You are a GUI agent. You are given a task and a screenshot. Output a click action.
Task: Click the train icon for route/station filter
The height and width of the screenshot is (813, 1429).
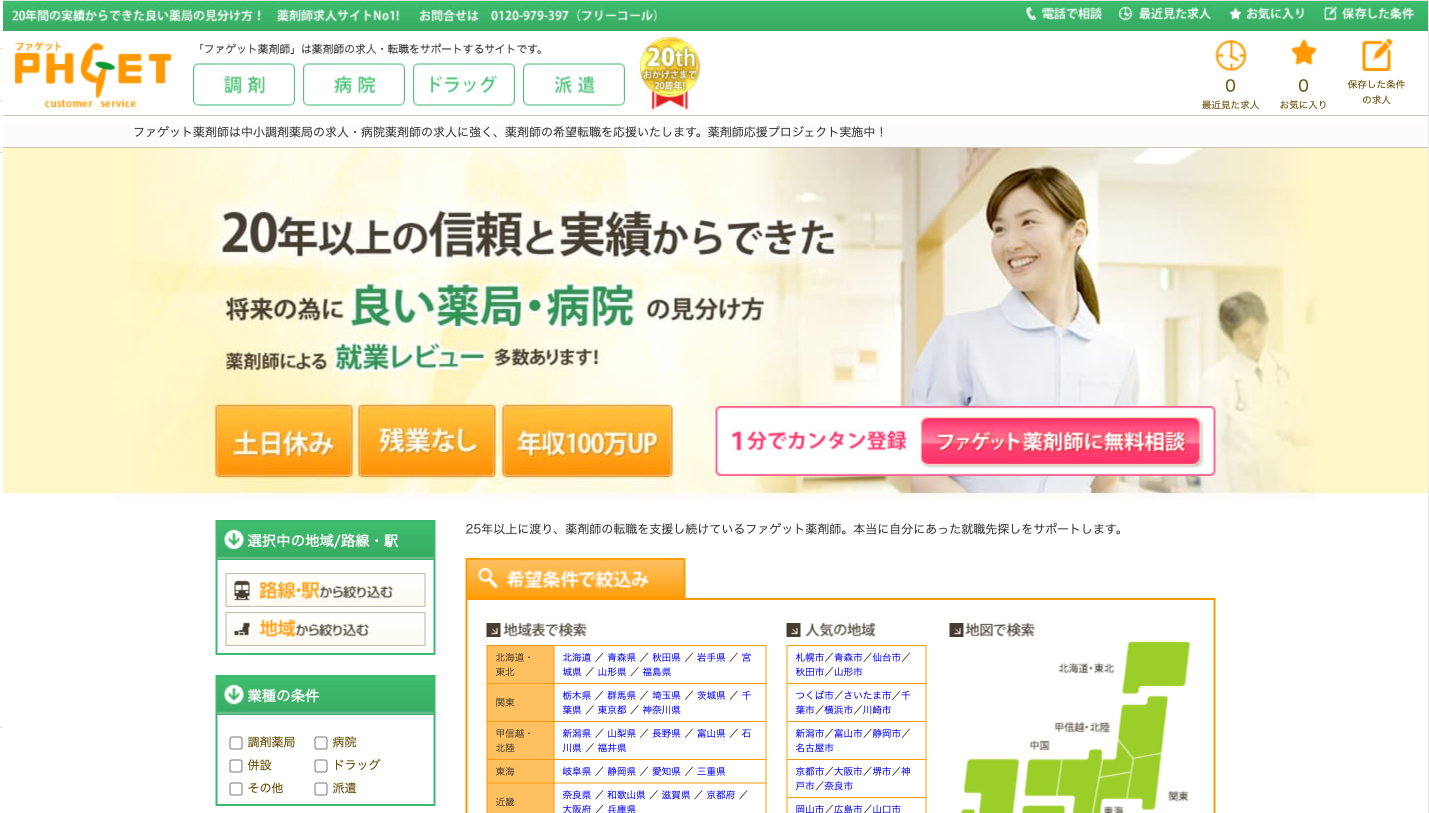[242, 591]
